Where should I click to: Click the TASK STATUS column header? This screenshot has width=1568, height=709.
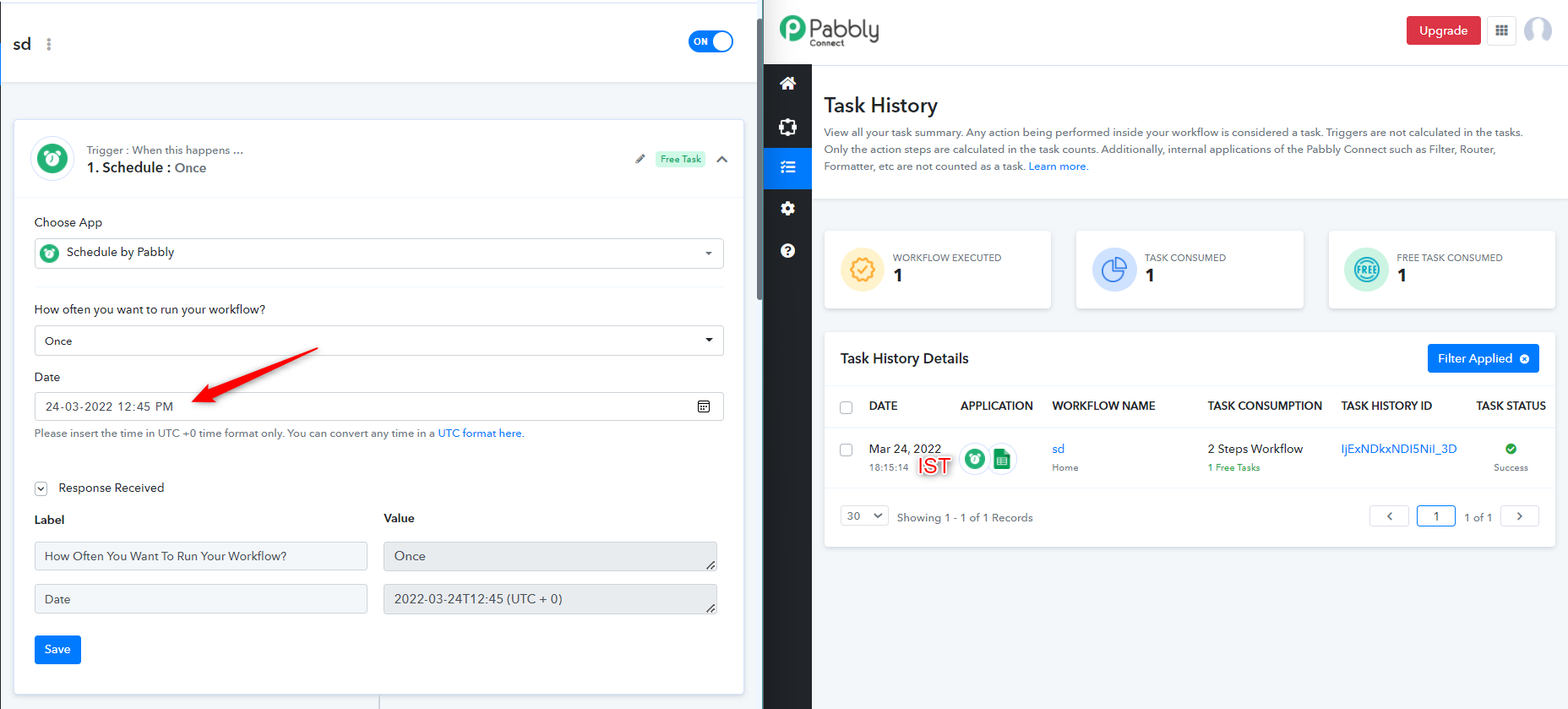[x=1511, y=406]
